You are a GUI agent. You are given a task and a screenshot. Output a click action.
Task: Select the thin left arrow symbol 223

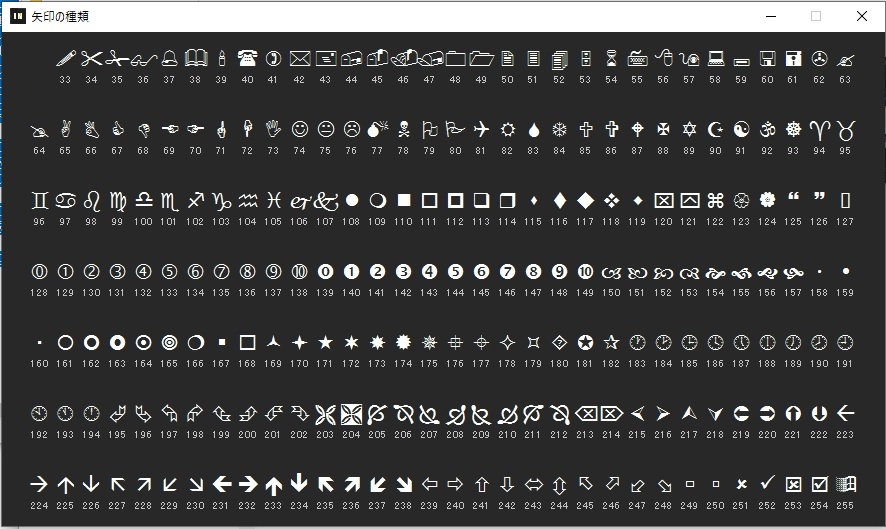845,413
